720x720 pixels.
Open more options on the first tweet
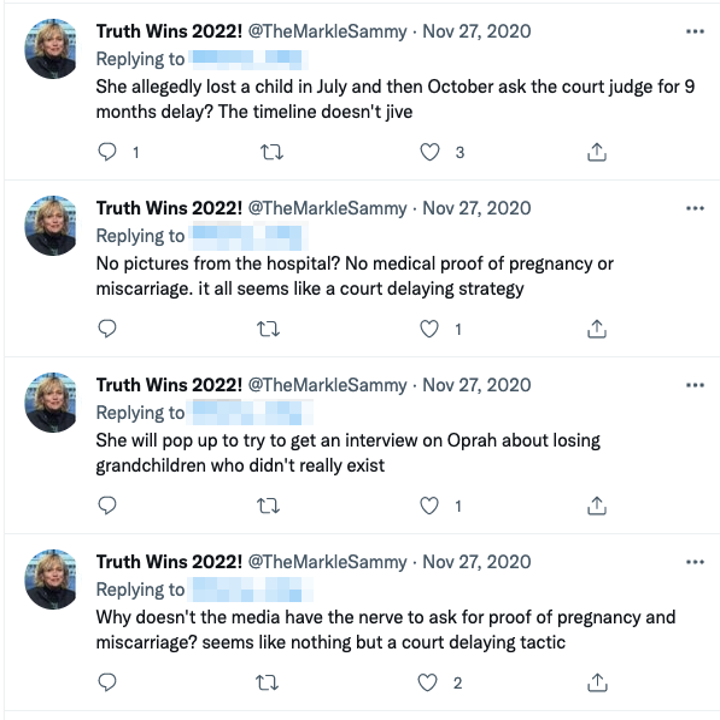(x=695, y=31)
